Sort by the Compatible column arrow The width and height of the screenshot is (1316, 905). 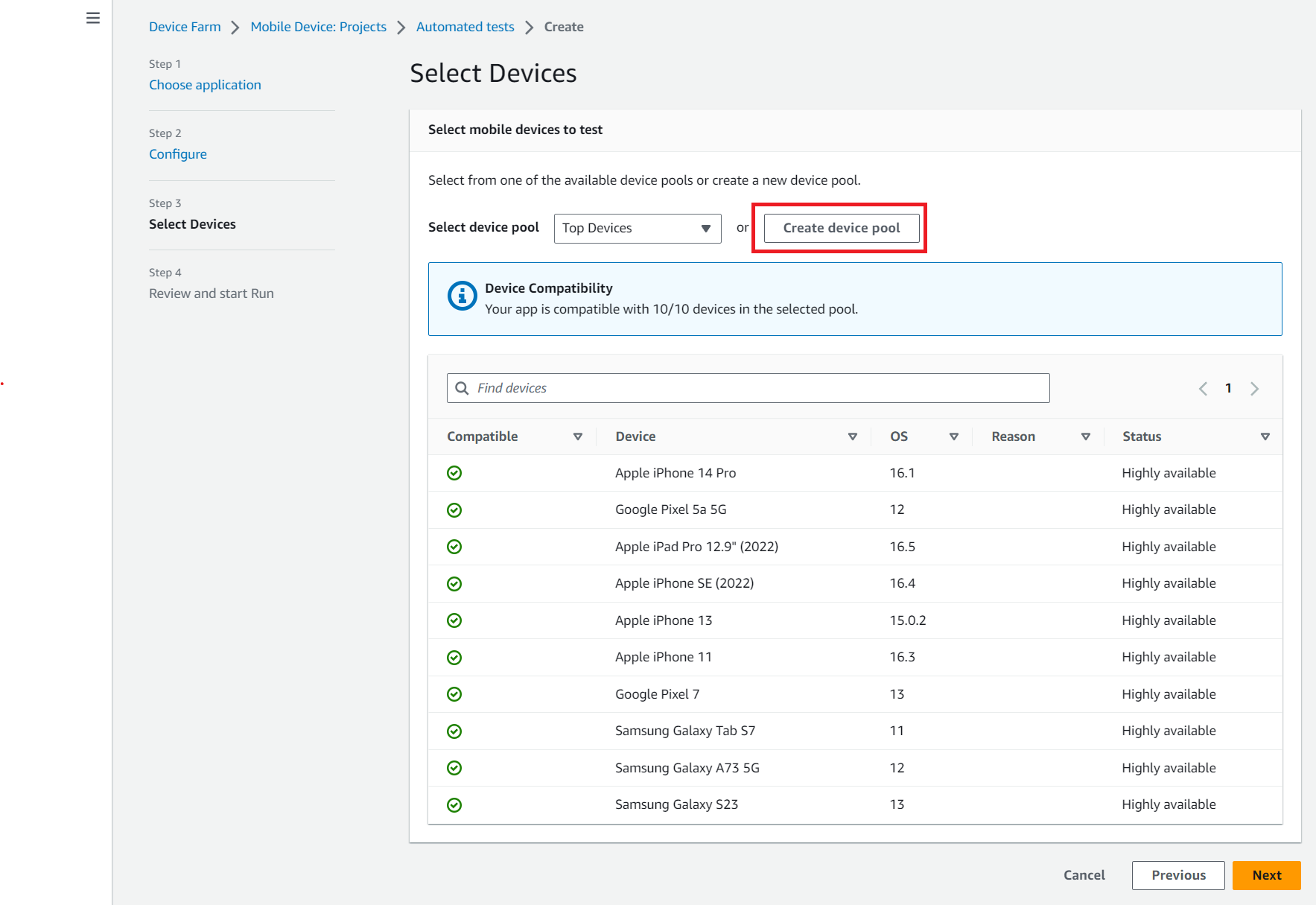577,436
